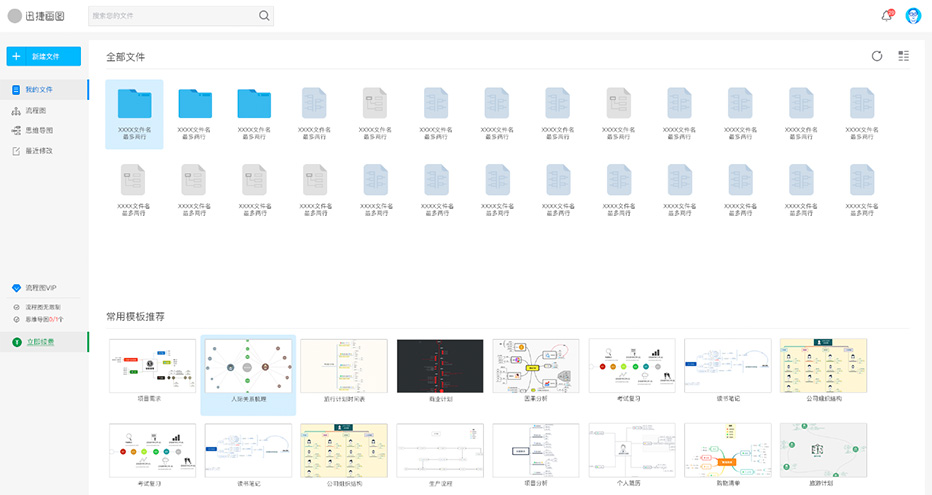Click the 流程图VIP diamond icon

[x=16, y=288]
